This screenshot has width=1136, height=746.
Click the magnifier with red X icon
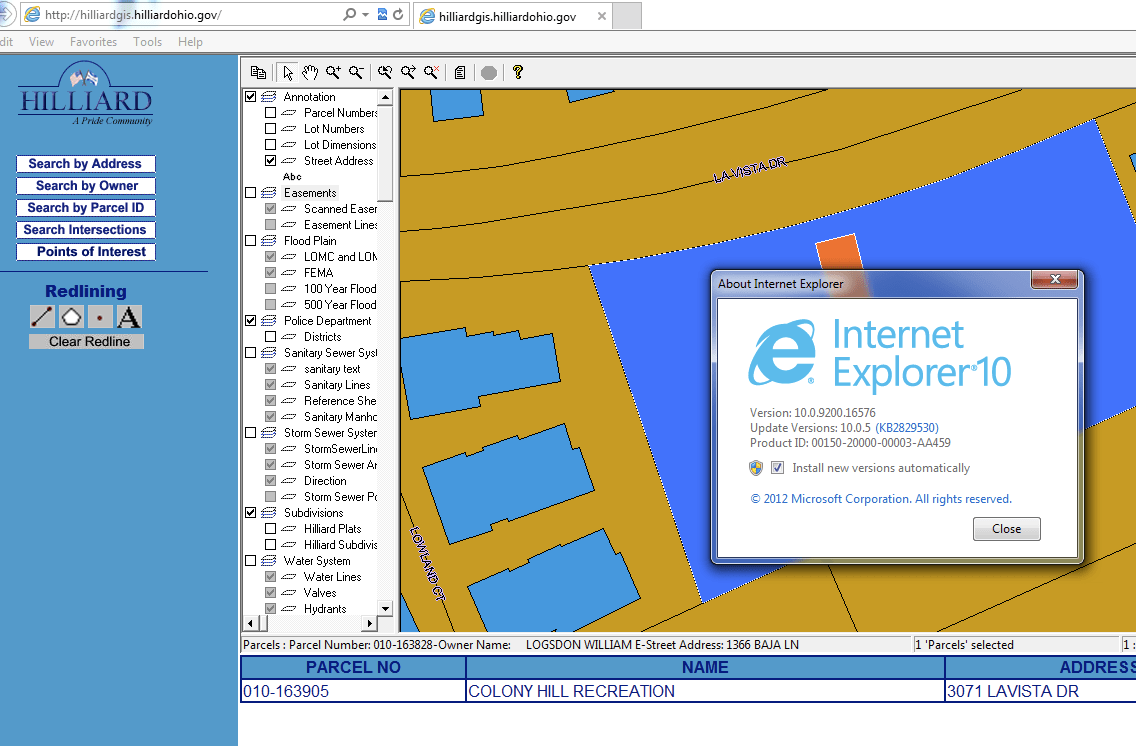[431, 72]
